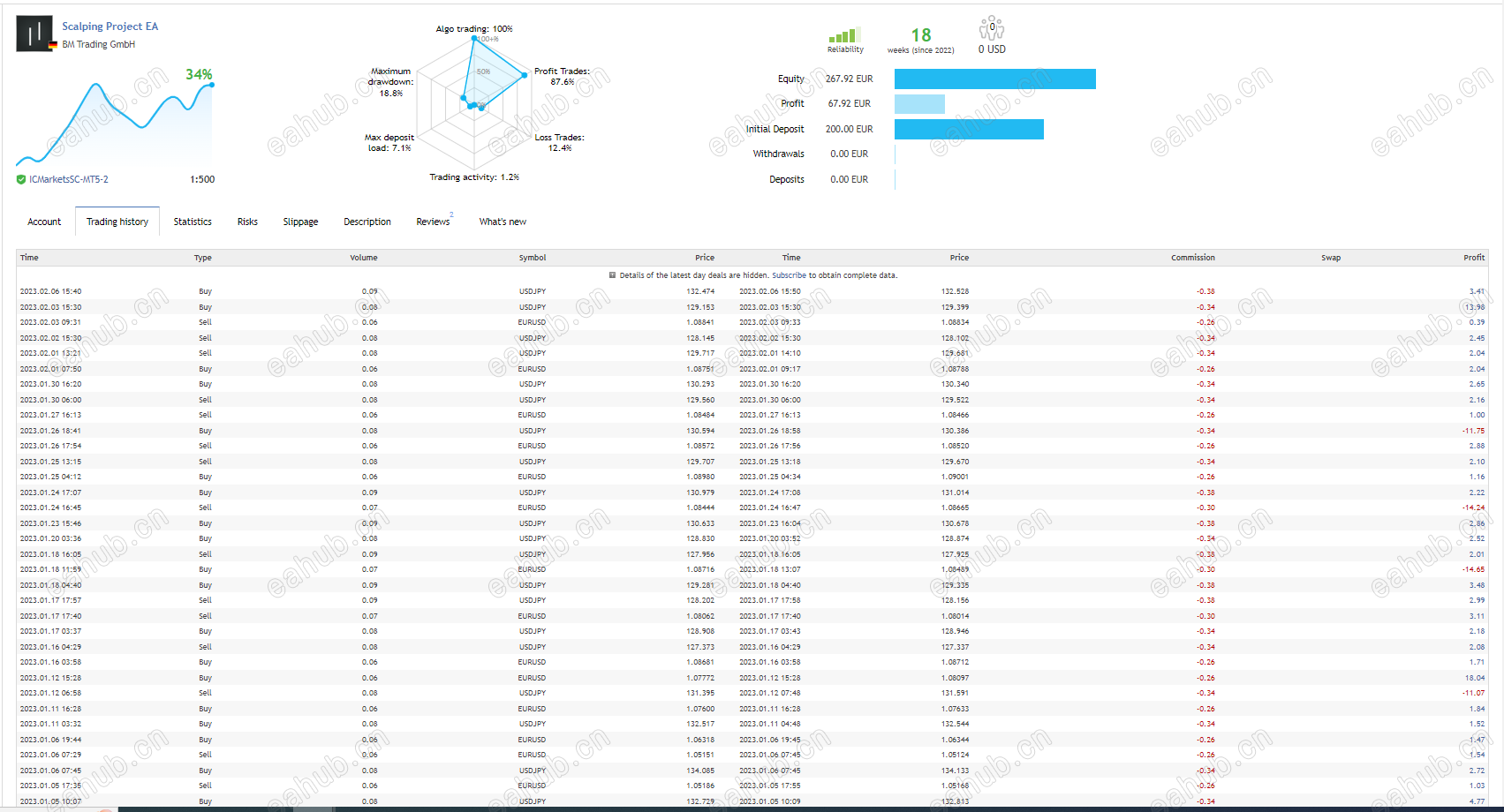Click the Profit column header
Viewport: 1504px width, 812px height.
[1473, 258]
